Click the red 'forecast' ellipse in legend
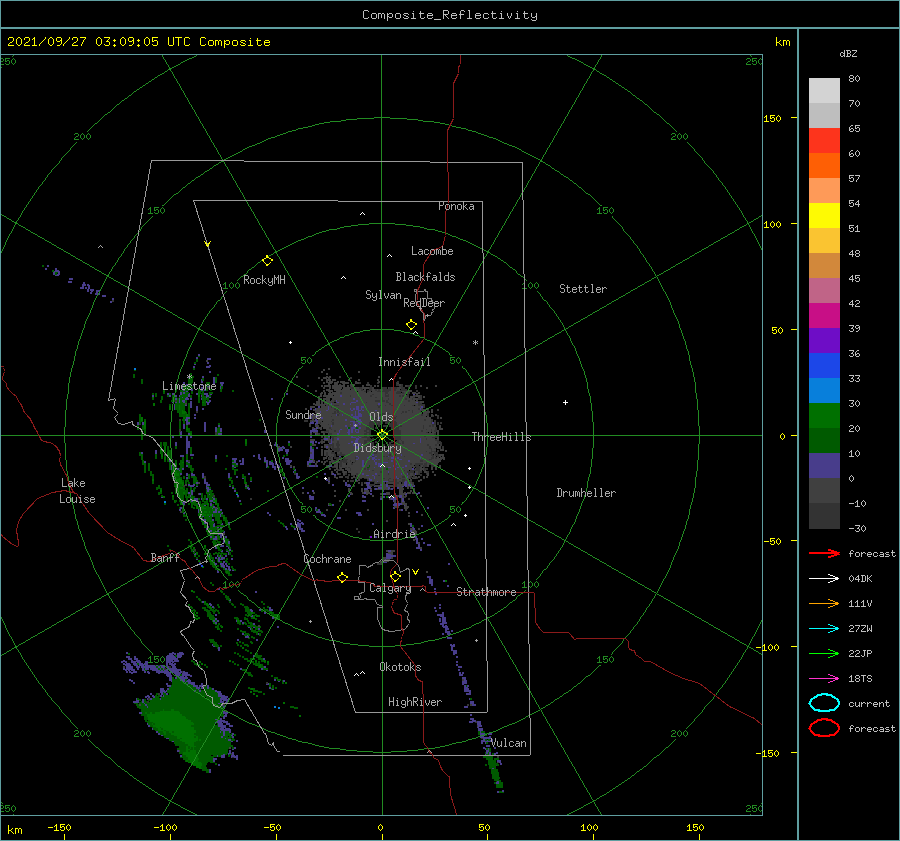The height and width of the screenshot is (841, 900). click(824, 728)
